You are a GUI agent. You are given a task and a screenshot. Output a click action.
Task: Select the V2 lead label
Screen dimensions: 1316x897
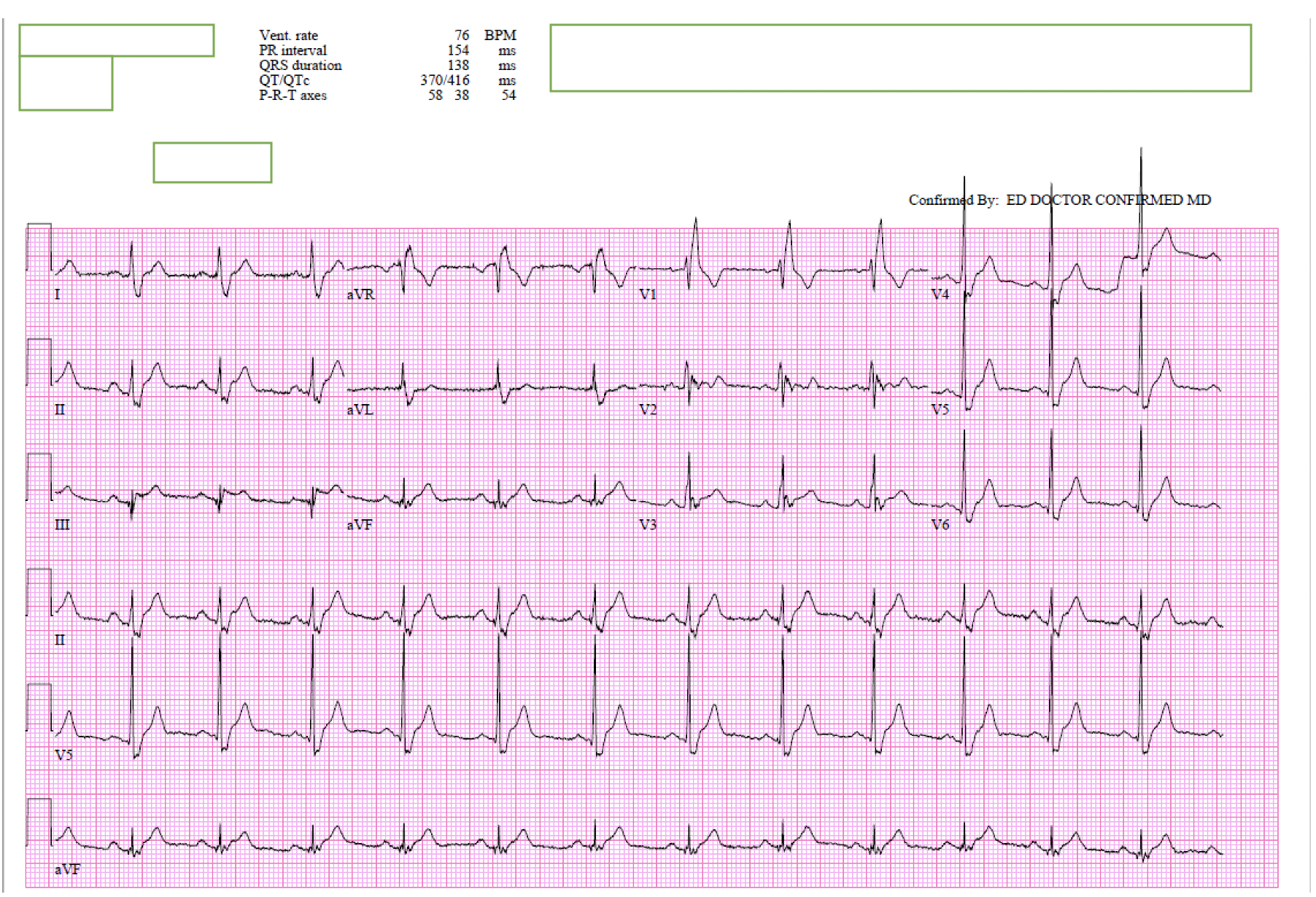(x=648, y=410)
